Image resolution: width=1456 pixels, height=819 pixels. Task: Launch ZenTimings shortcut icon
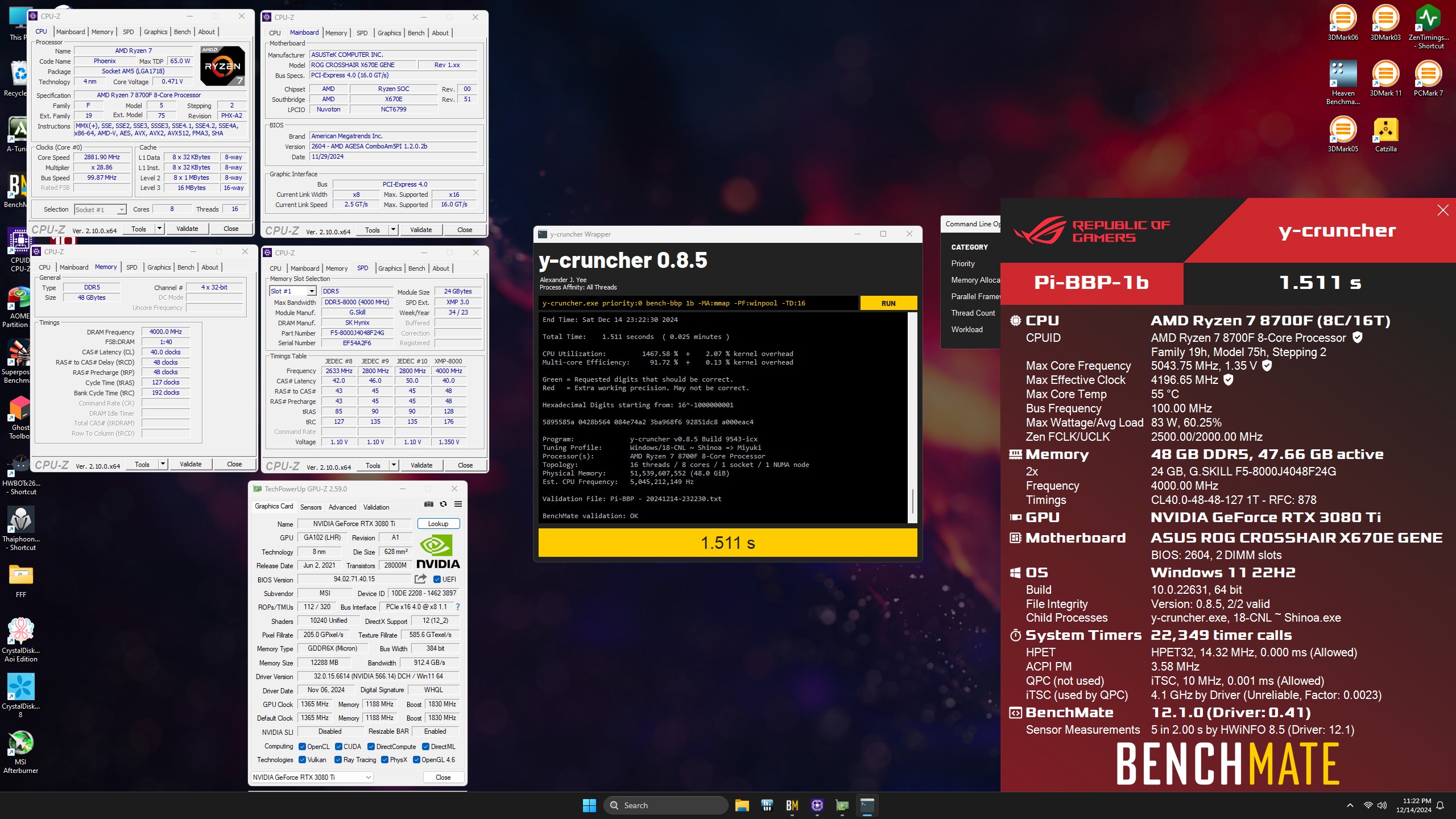[1428, 27]
